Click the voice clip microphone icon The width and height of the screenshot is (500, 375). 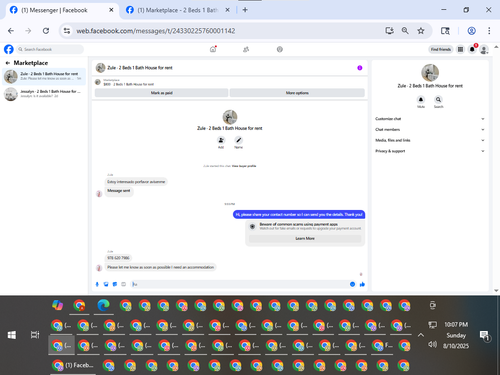[x=97, y=284]
